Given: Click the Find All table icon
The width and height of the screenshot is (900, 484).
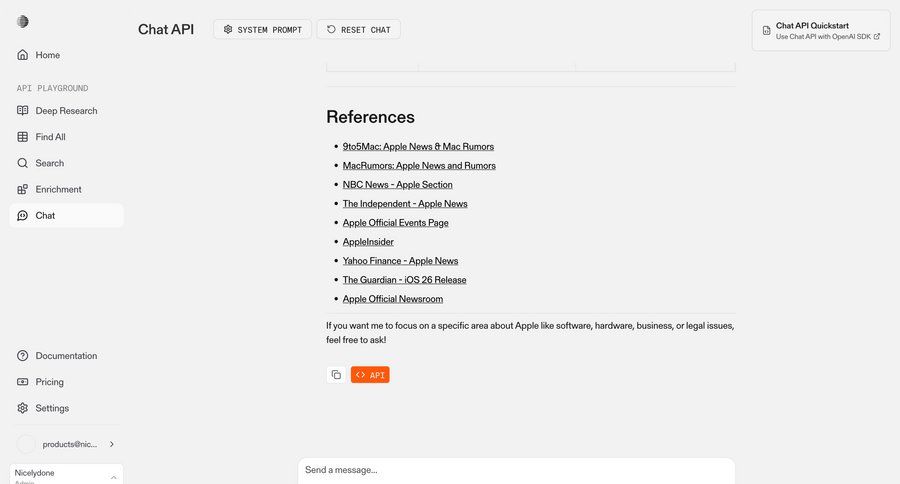Looking at the screenshot, I should (23, 137).
